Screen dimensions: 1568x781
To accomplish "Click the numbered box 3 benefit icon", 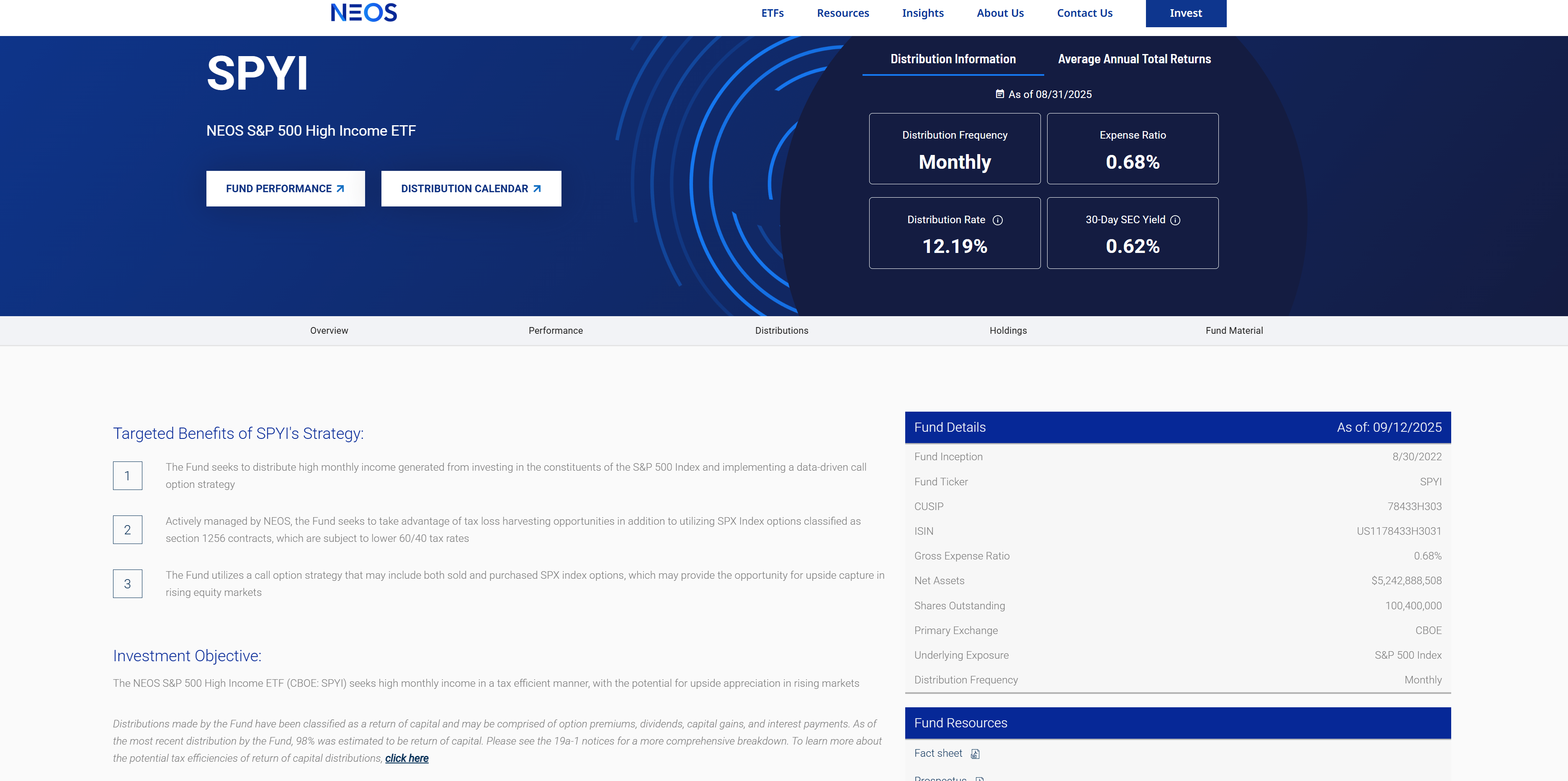I will pyautogui.click(x=127, y=584).
